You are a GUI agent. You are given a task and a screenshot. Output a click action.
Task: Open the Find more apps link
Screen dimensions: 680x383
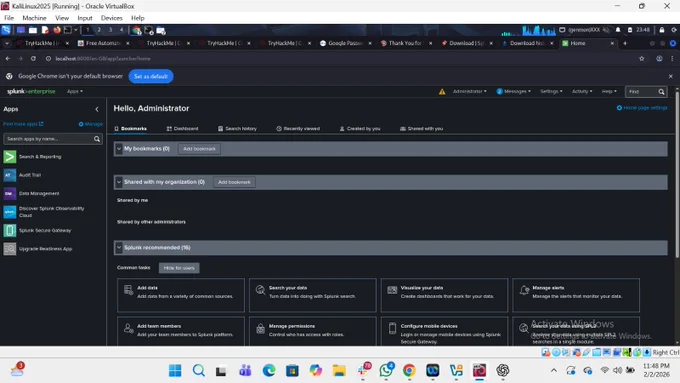click(23, 124)
